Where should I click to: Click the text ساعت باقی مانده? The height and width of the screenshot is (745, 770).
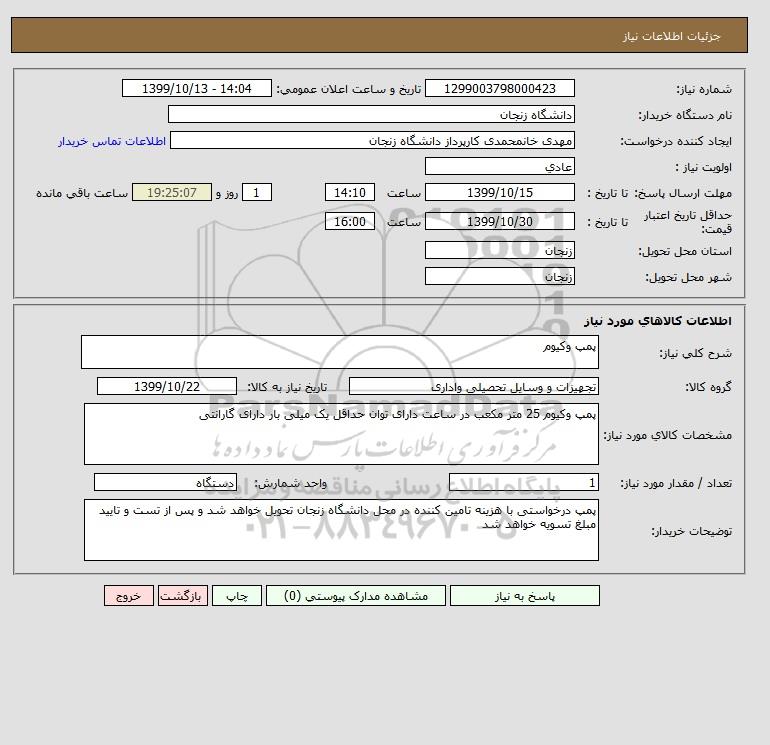[82, 193]
